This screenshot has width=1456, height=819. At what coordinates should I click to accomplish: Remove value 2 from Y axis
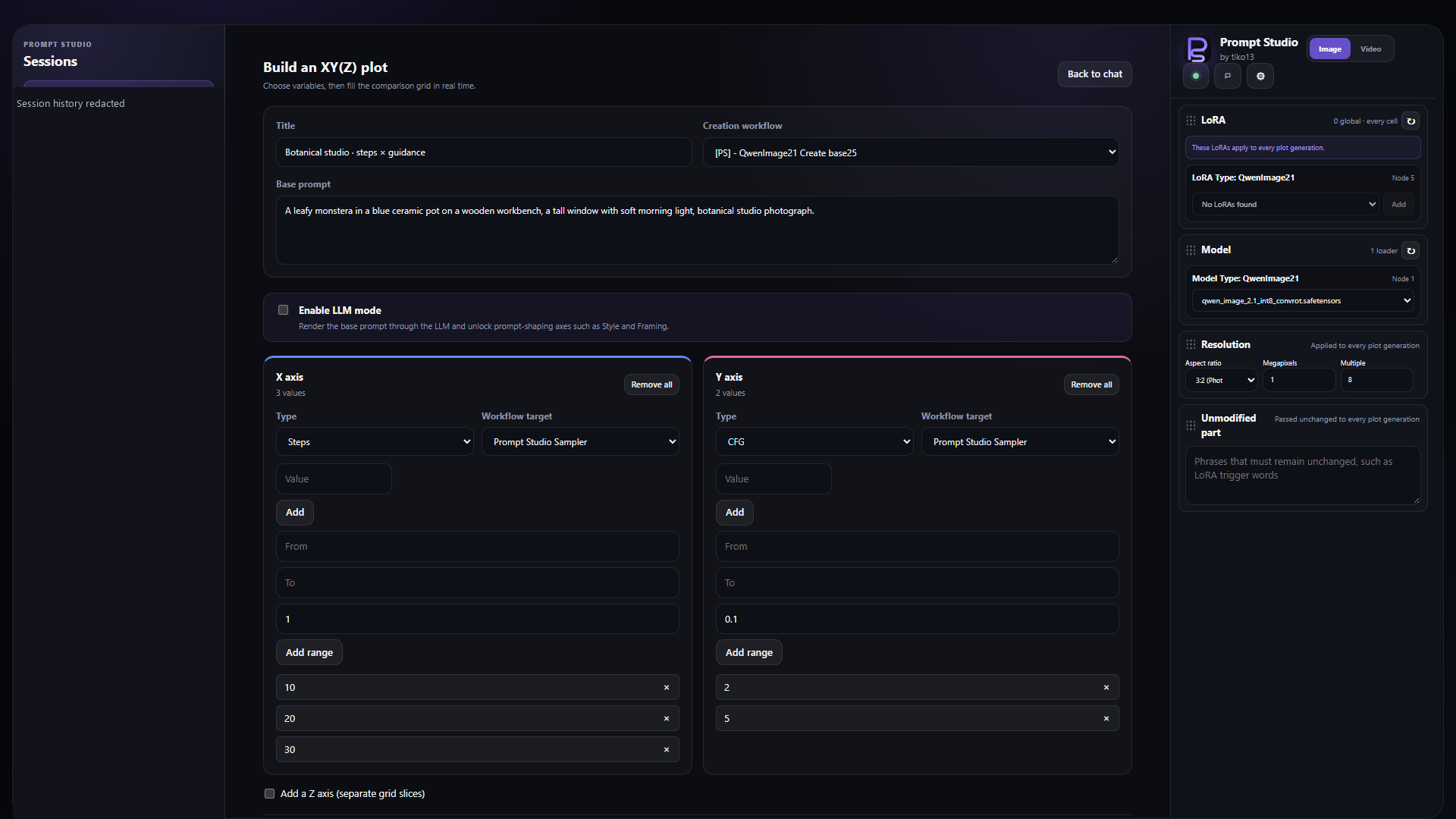tap(1106, 688)
